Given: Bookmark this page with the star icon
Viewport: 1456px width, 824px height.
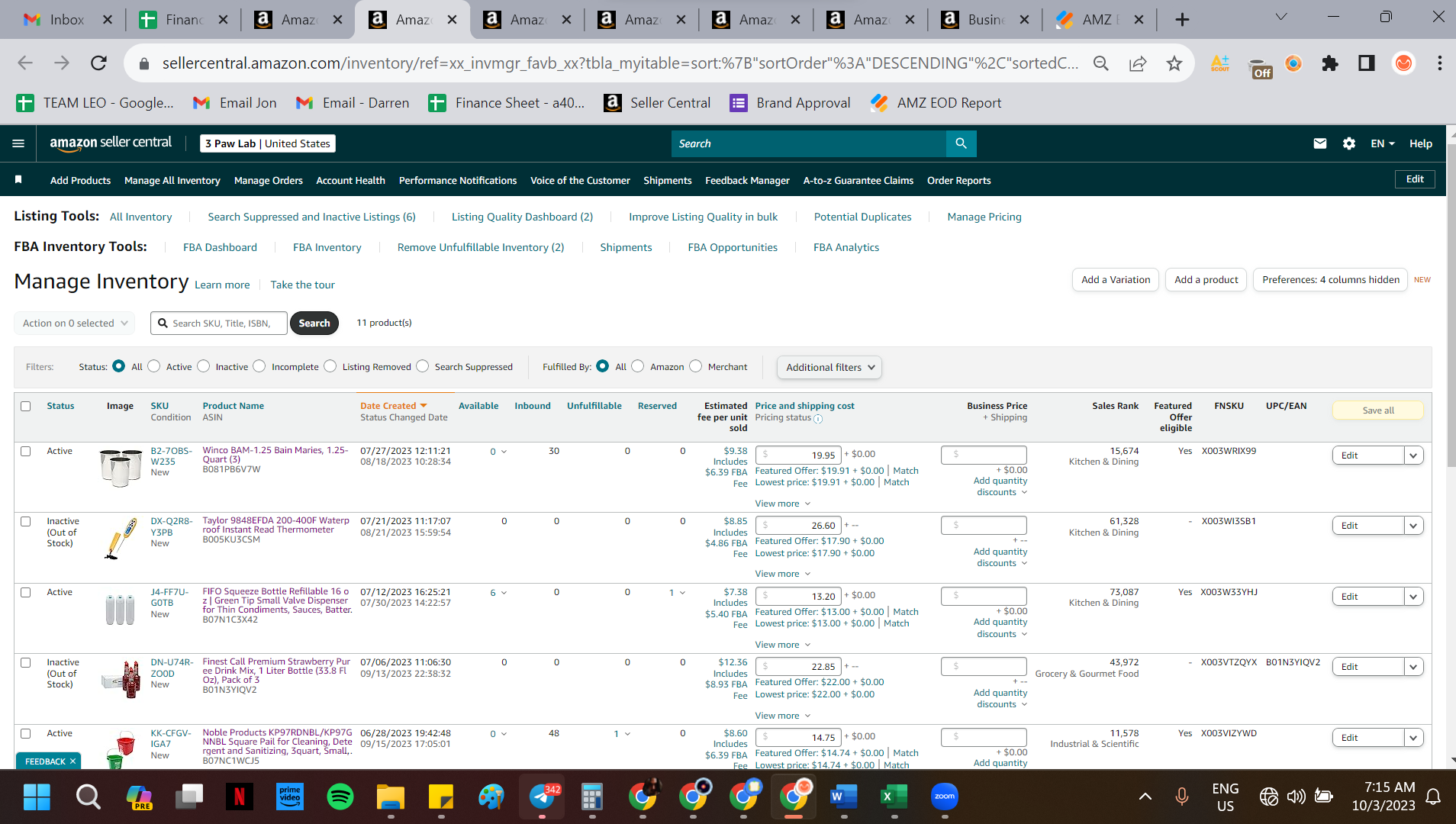Looking at the screenshot, I should coord(1174,63).
